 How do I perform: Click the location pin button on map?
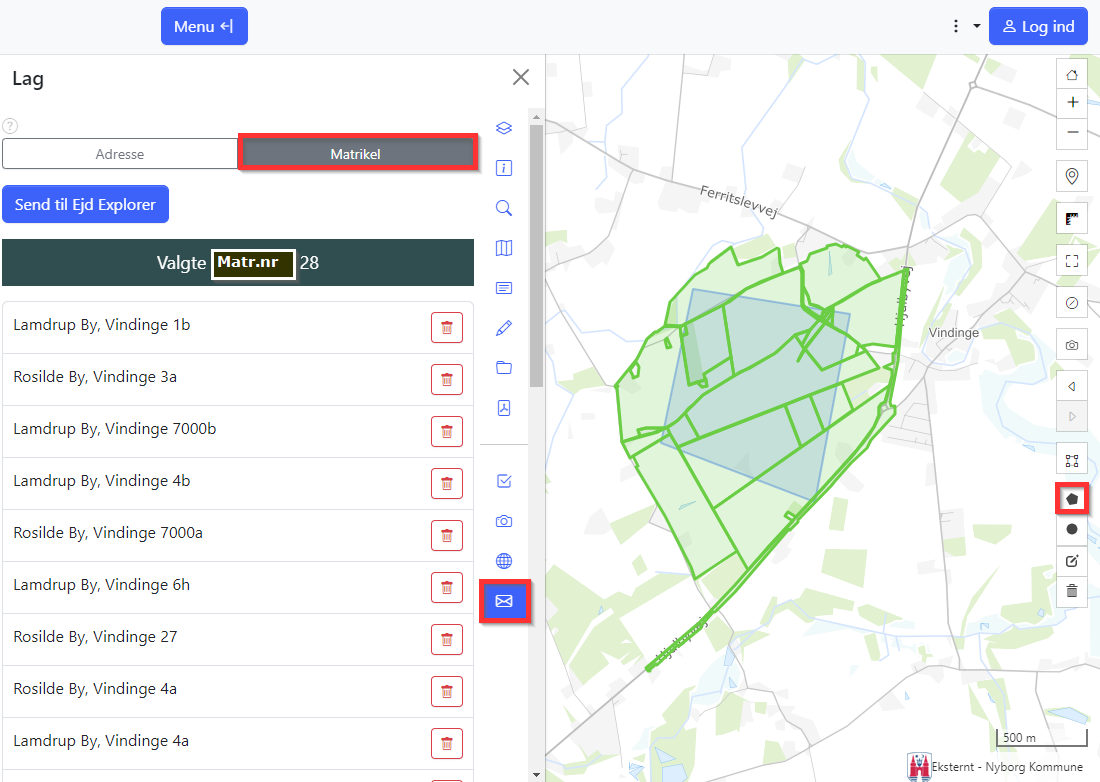click(x=1072, y=177)
